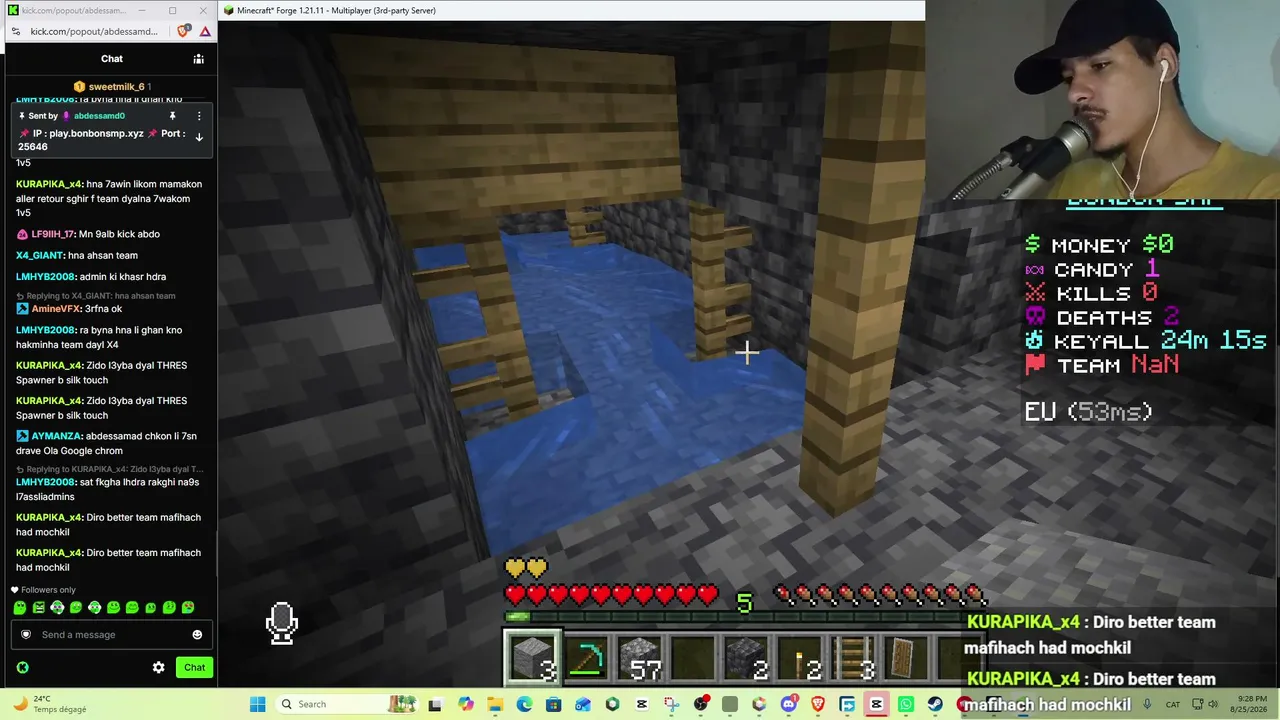
Task: Select the diamond pickaxe hotbar slot
Action: 586,658
